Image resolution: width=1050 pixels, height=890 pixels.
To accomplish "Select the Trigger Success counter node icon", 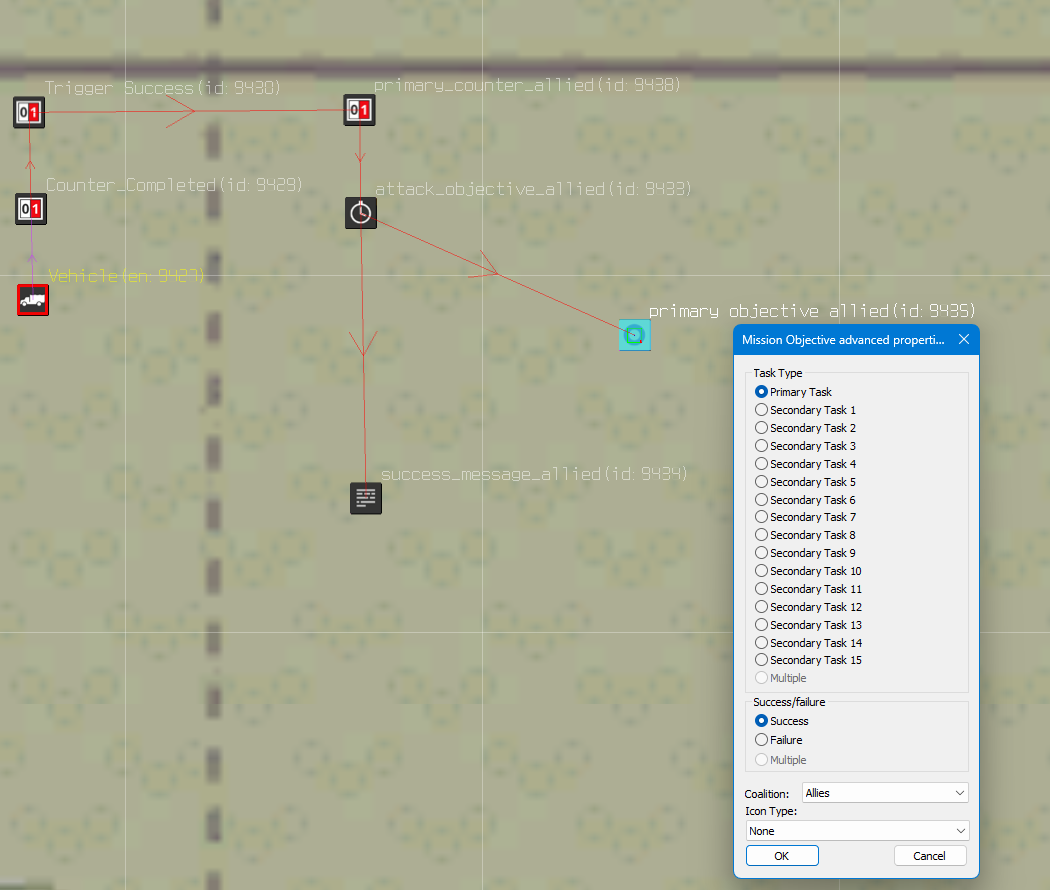I will pyautogui.click(x=30, y=112).
